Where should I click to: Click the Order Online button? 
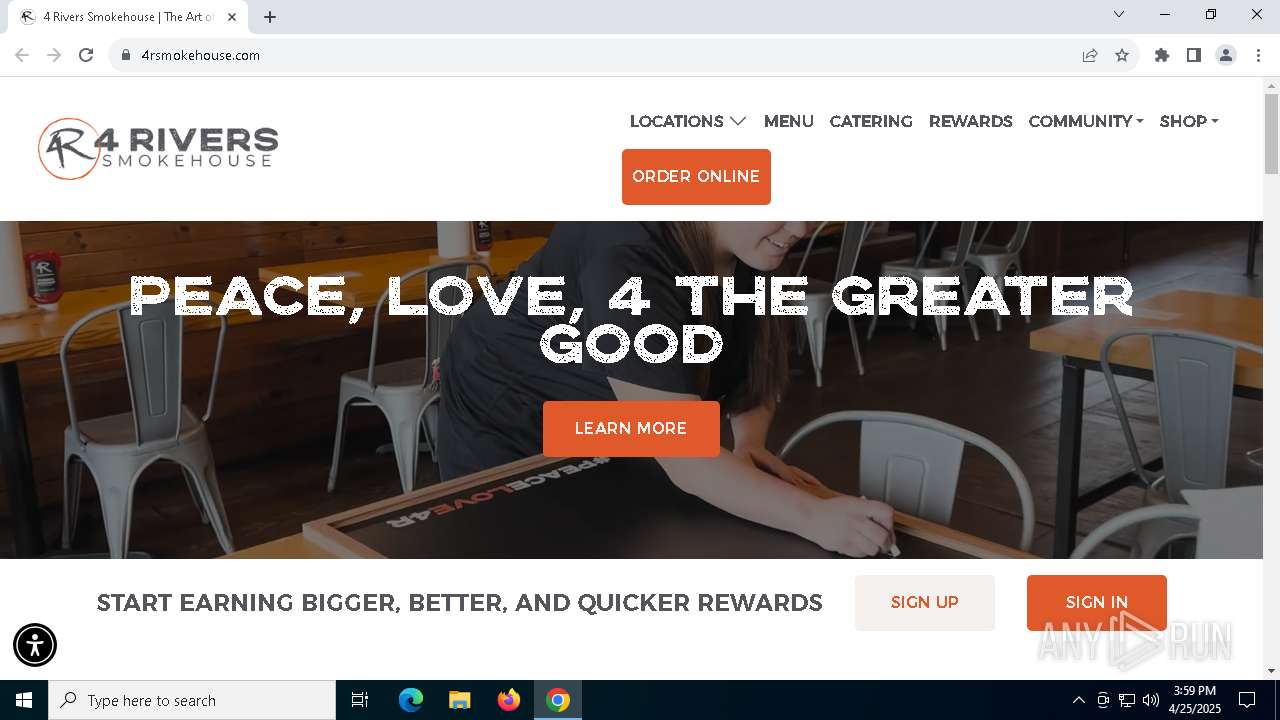(696, 177)
